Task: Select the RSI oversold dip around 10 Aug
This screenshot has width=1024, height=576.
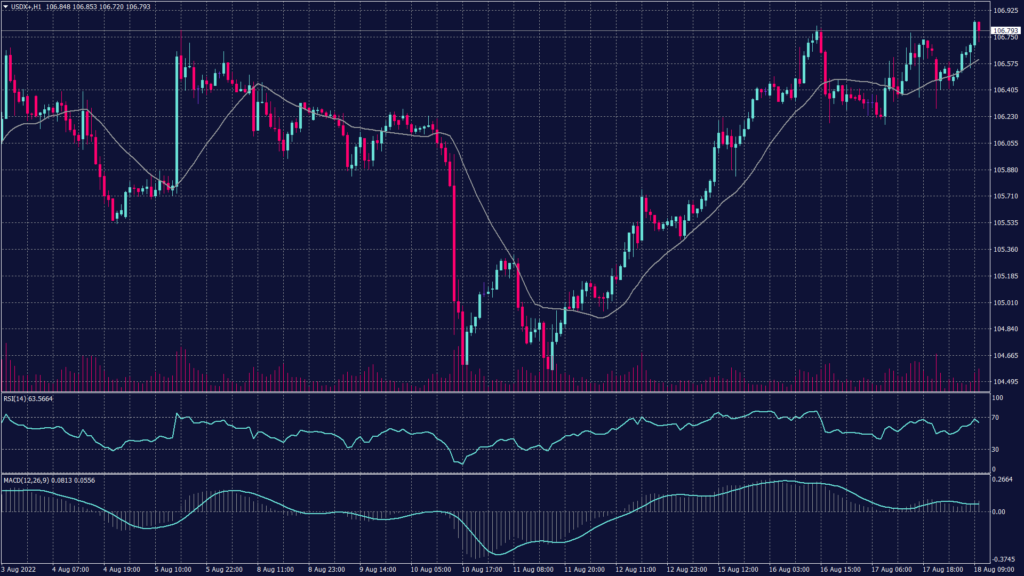Action: click(x=460, y=465)
